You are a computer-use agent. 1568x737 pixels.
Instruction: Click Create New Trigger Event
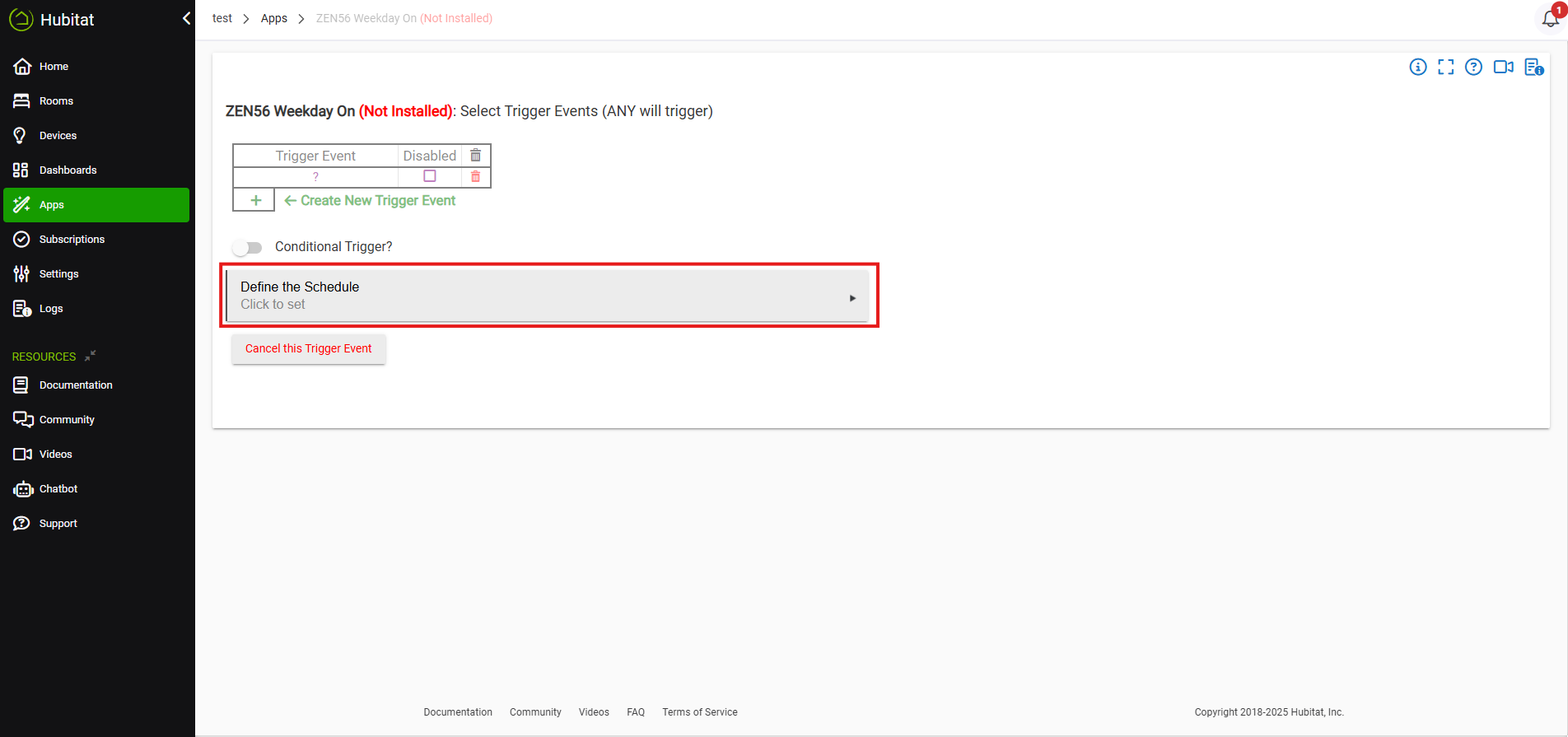(x=370, y=200)
